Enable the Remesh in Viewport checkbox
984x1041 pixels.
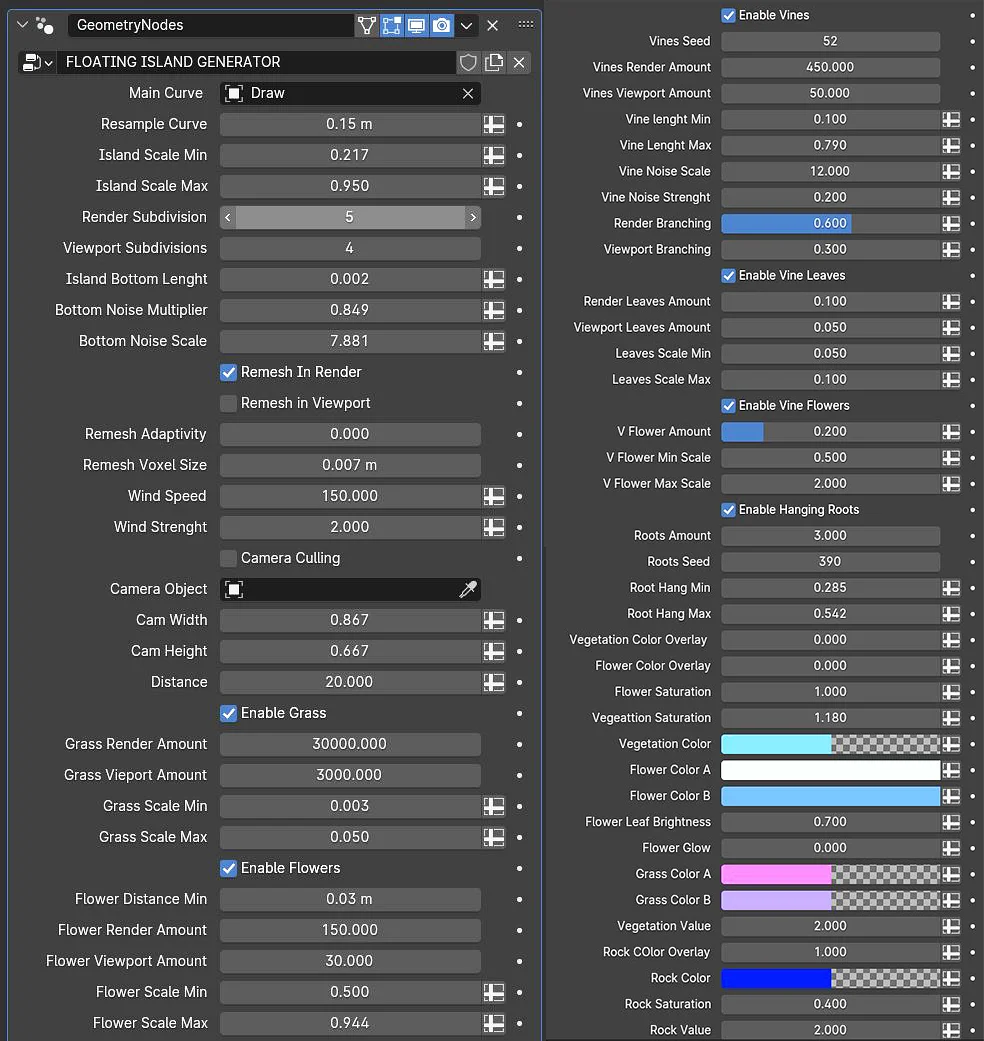point(229,403)
